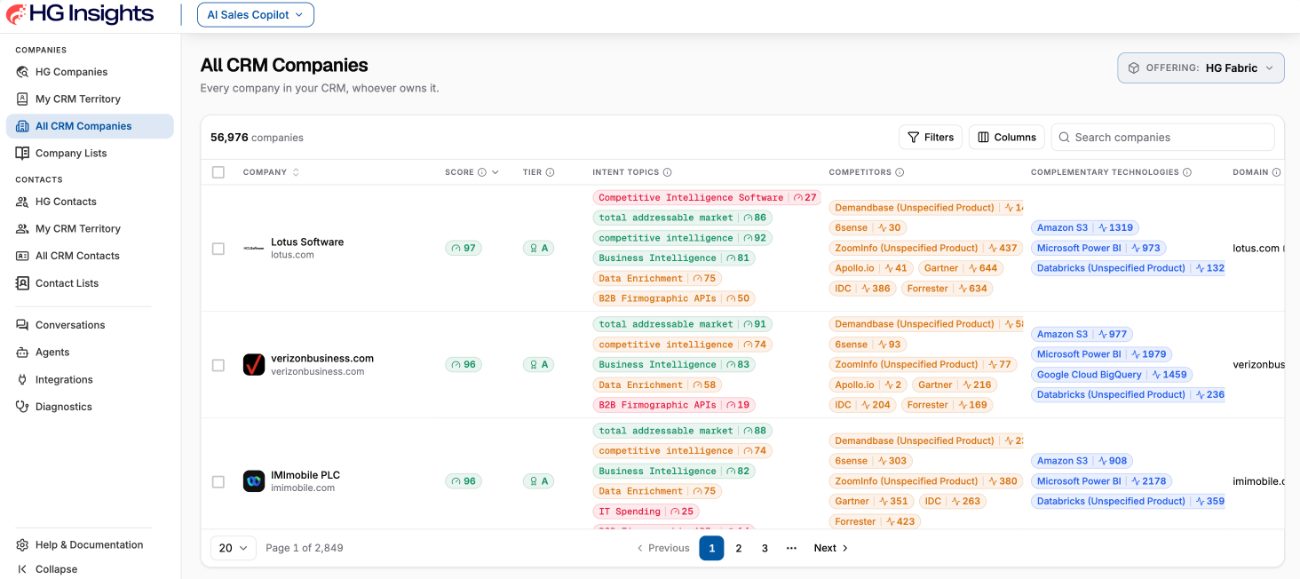Click B2B Firmographic APIs 50 tag
The width and height of the screenshot is (1300, 579).
coord(673,298)
